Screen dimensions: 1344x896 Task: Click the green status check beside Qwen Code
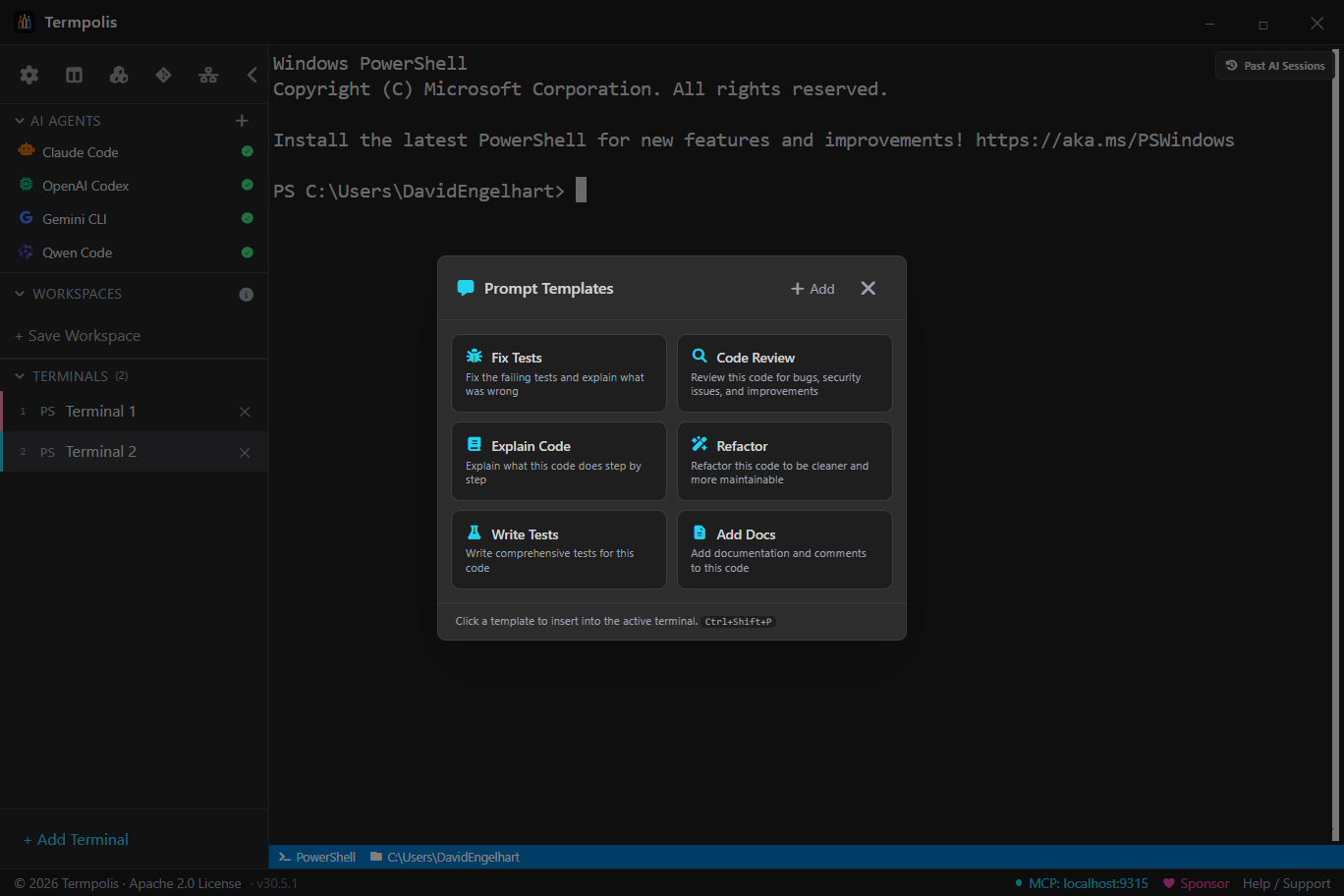pos(248,252)
